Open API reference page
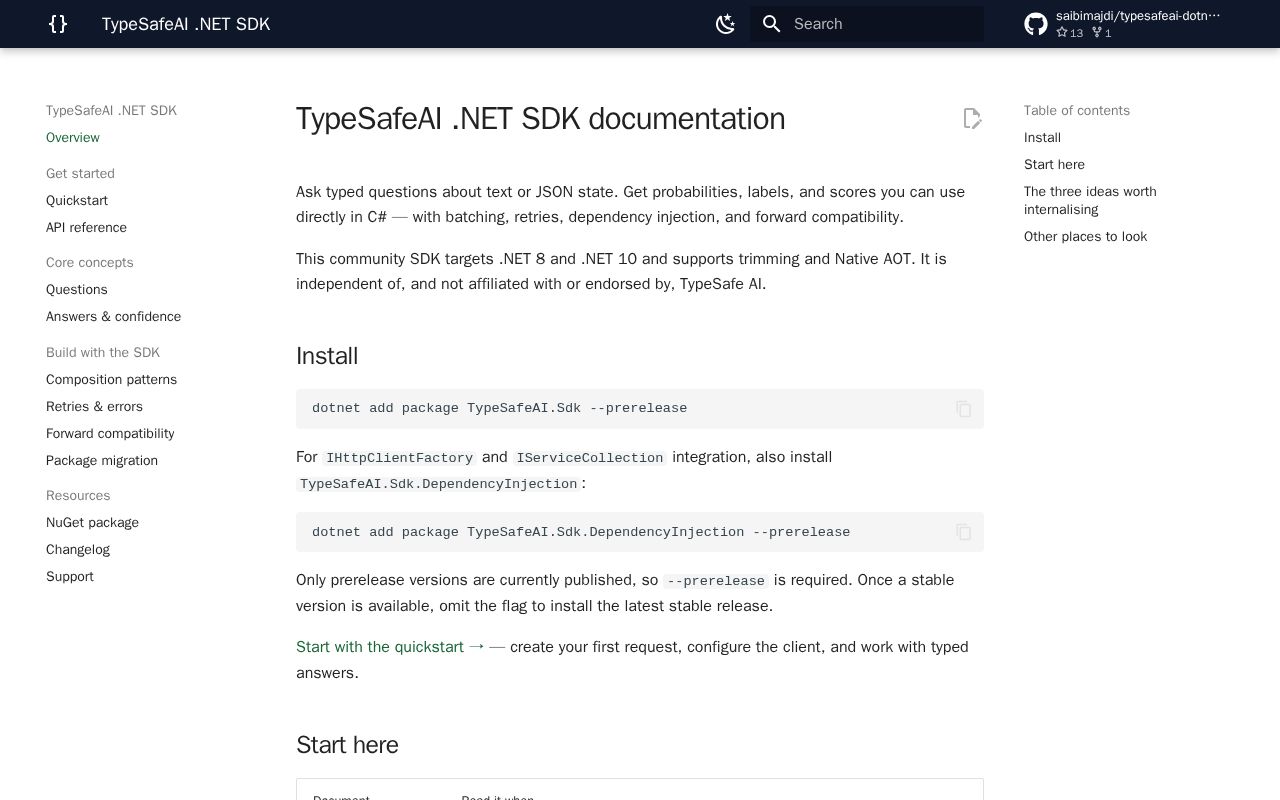1280x800 pixels. (x=86, y=228)
